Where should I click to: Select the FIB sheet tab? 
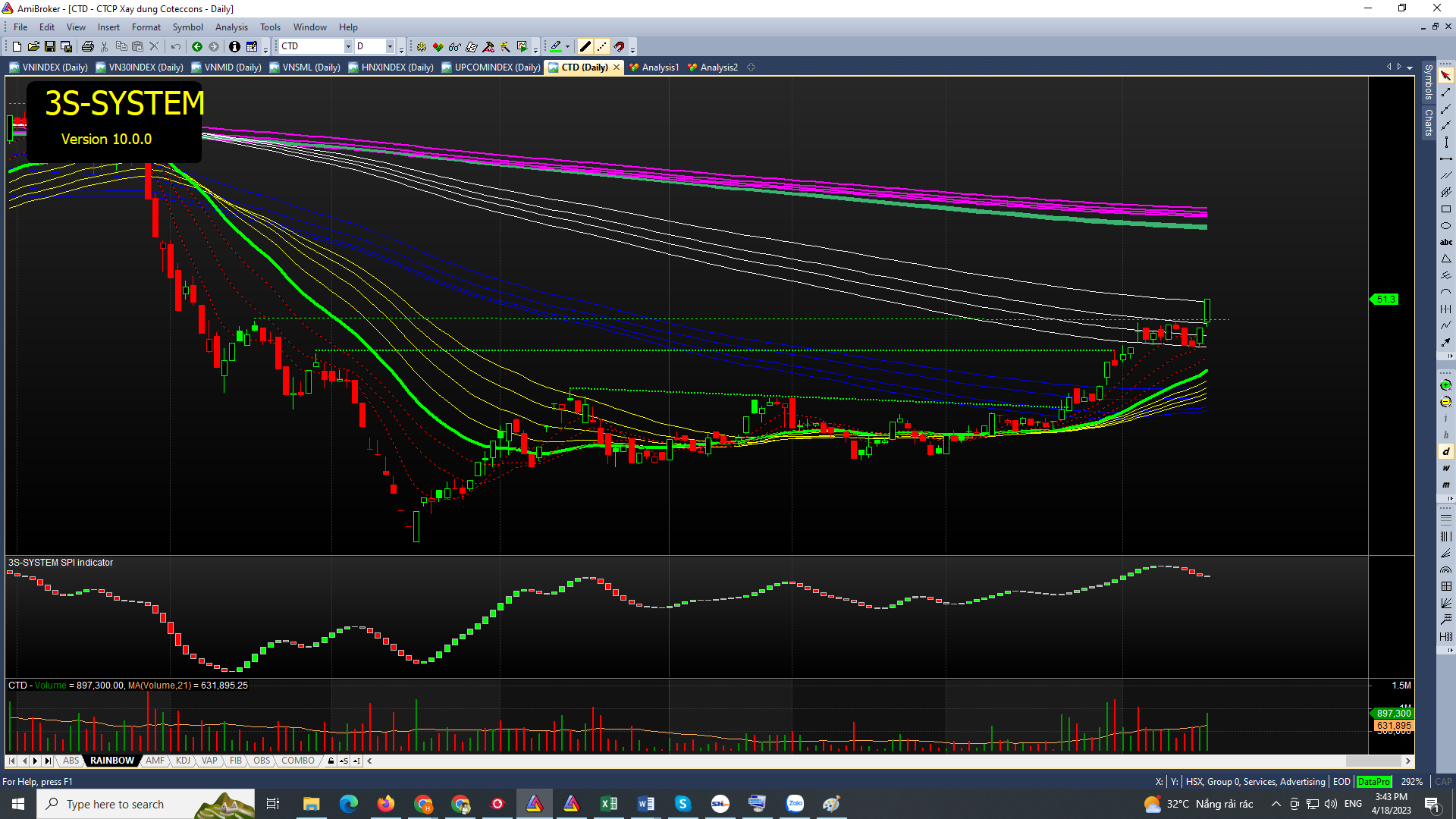[236, 761]
